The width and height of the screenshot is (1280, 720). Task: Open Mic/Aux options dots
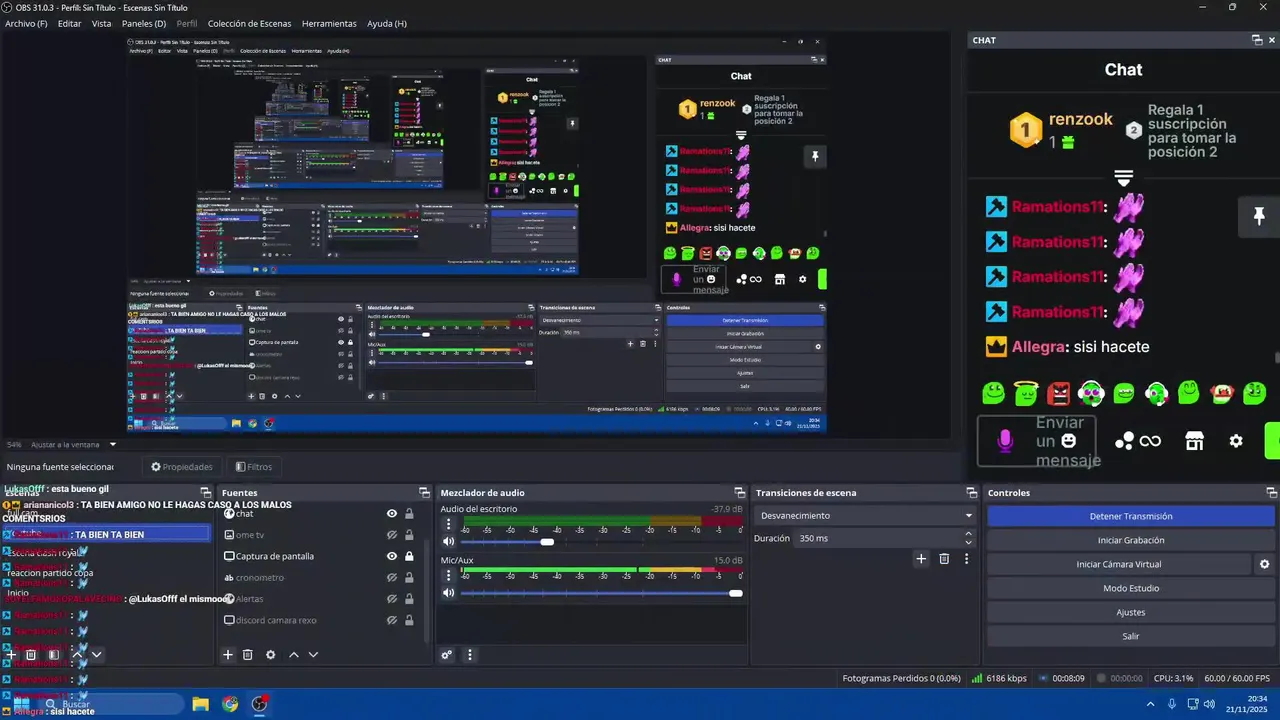(x=448, y=575)
